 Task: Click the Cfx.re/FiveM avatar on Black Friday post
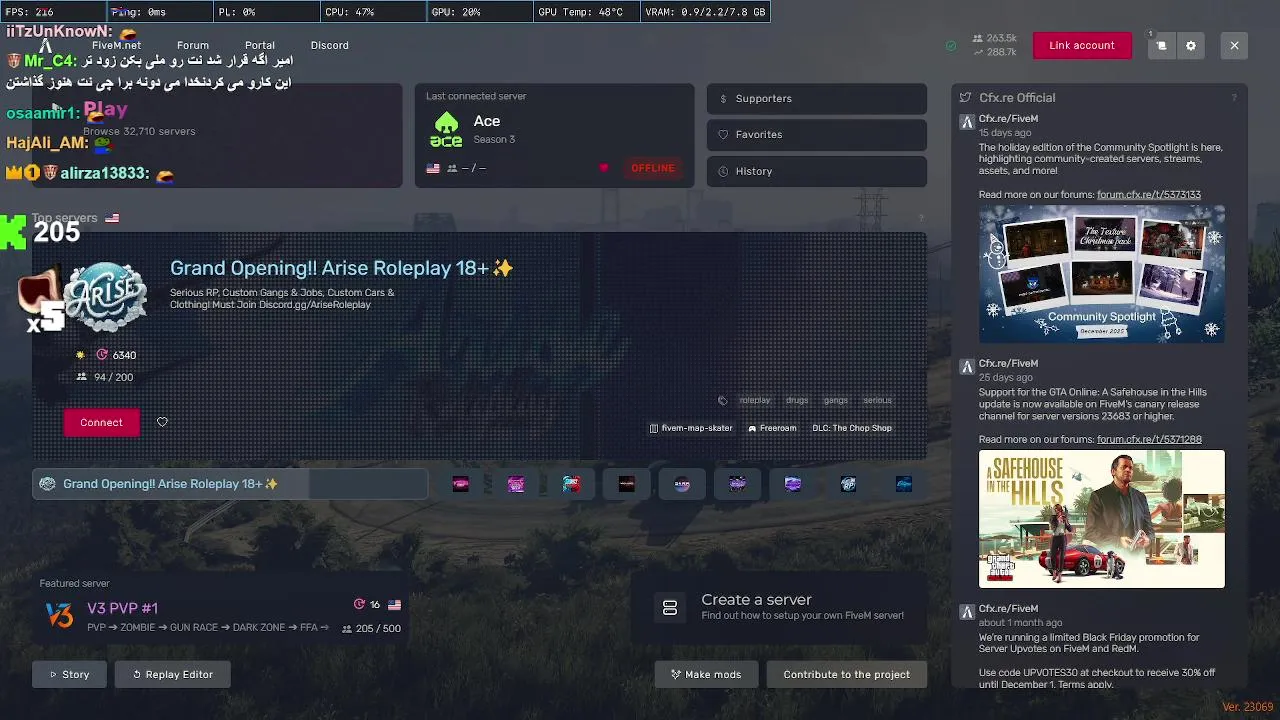(x=967, y=612)
